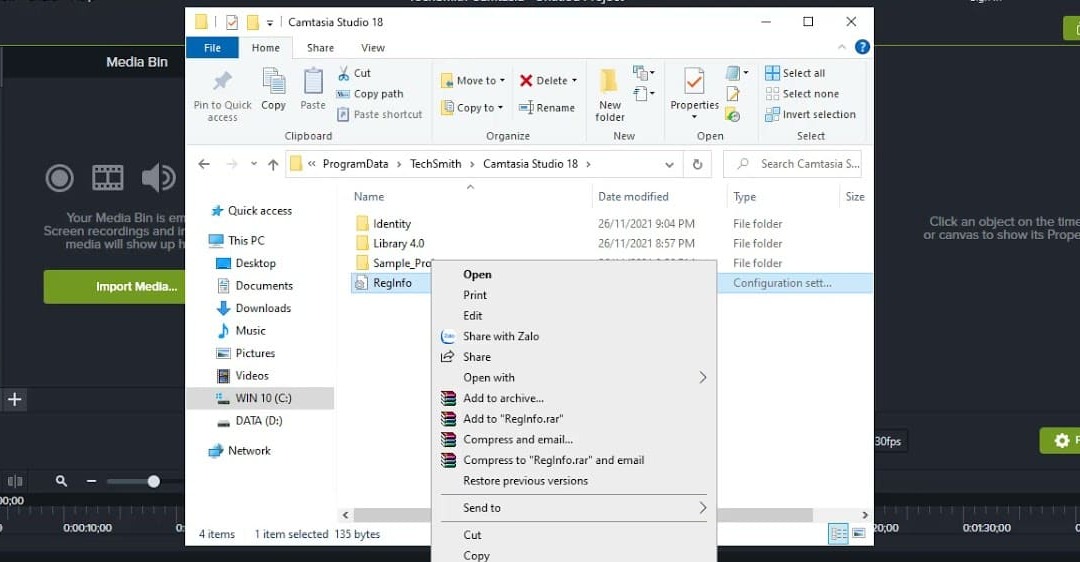The image size is (1080, 562).
Task: Click the Up one level arrow
Action: (x=273, y=164)
